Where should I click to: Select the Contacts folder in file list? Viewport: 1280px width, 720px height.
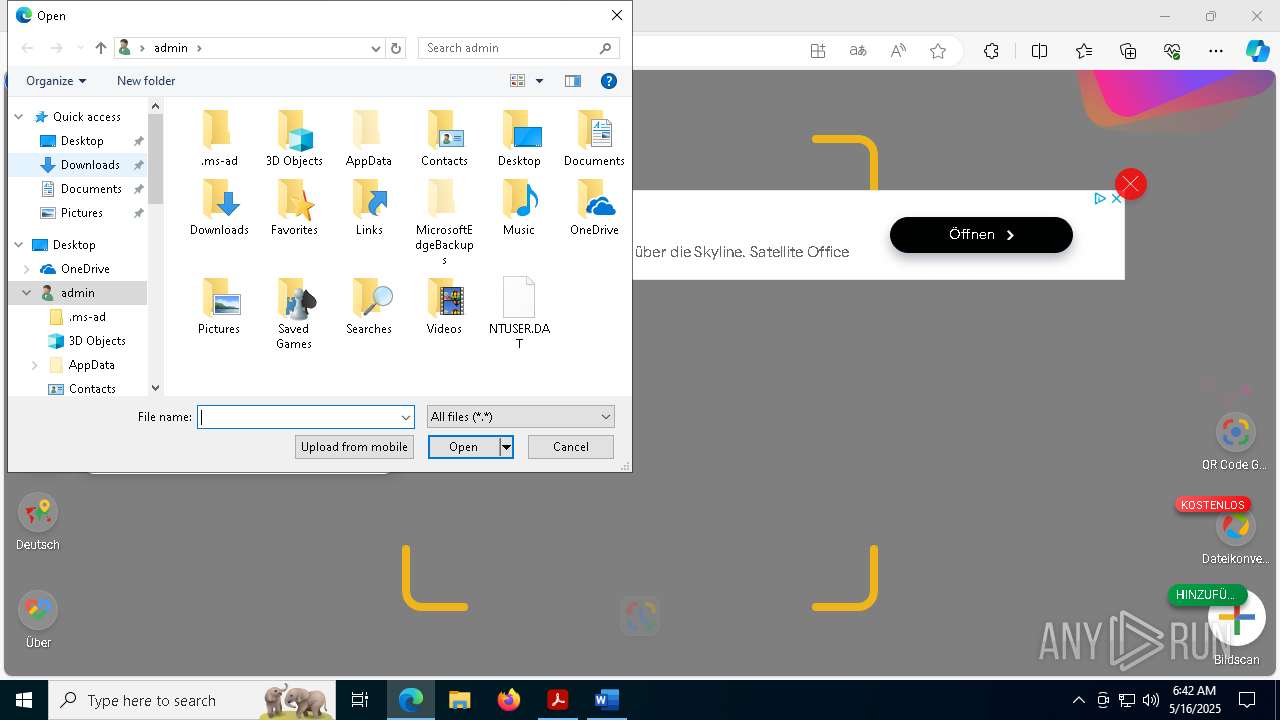(x=444, y=139)
